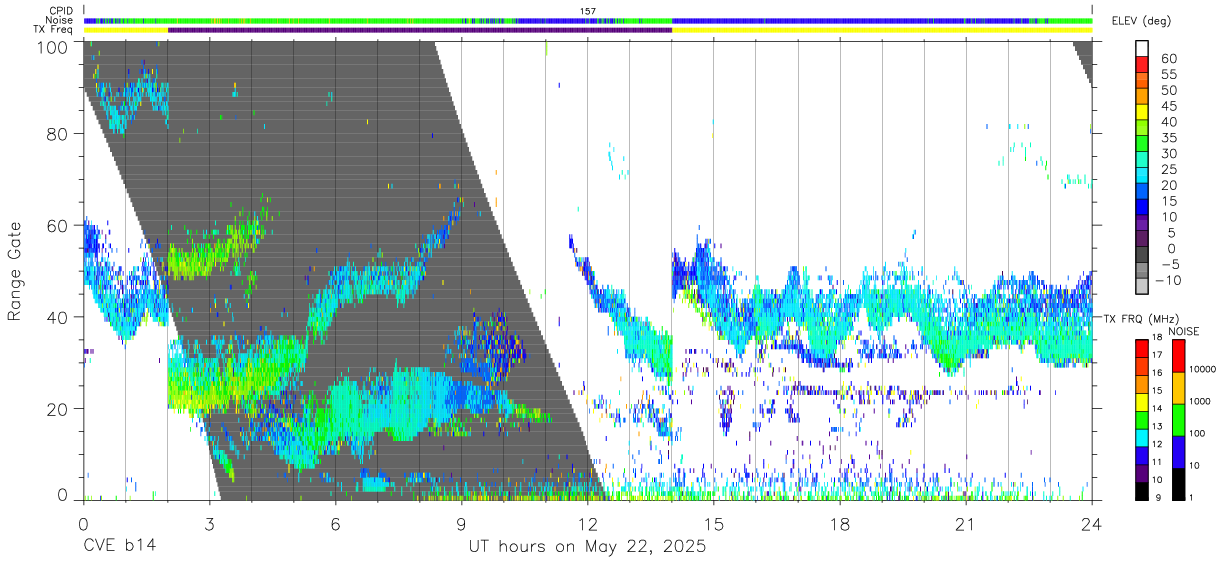Screen dimensions: 1228x567
Task: Click the 50 label on the ELEV scale
Action: click(x=1167, y=90)
